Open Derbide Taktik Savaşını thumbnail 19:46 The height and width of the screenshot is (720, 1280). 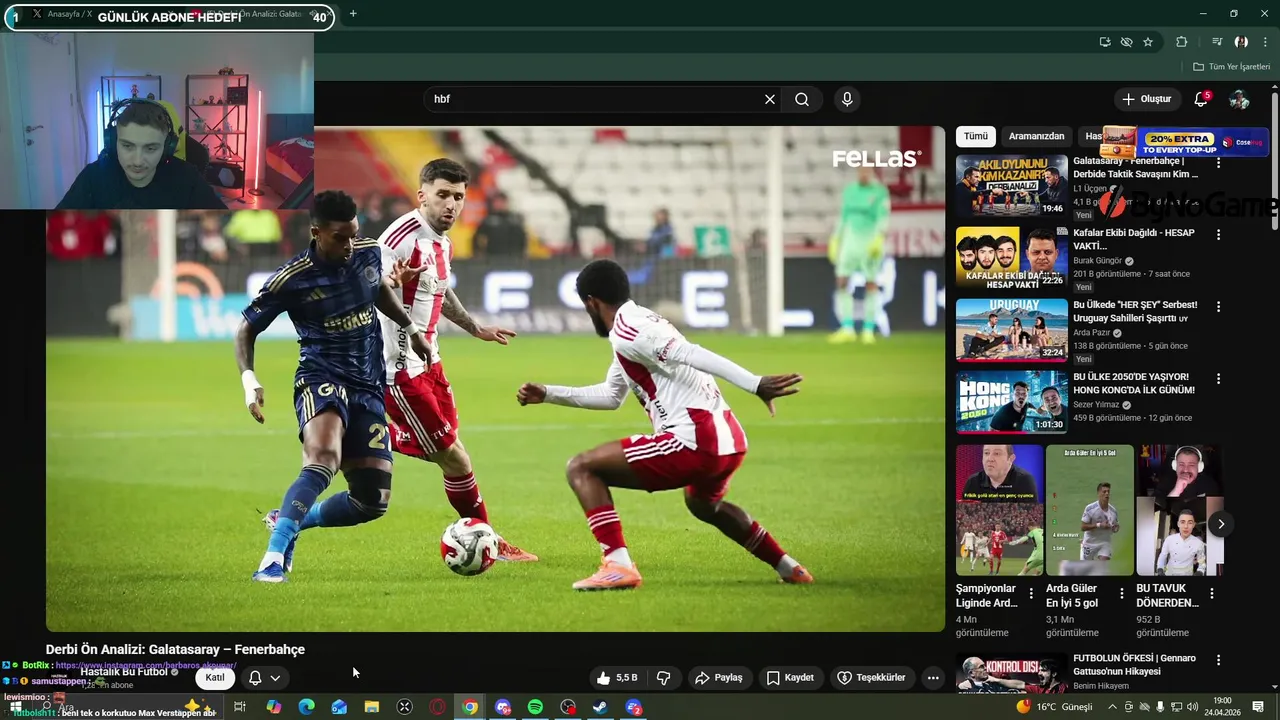click(1011, 185)
